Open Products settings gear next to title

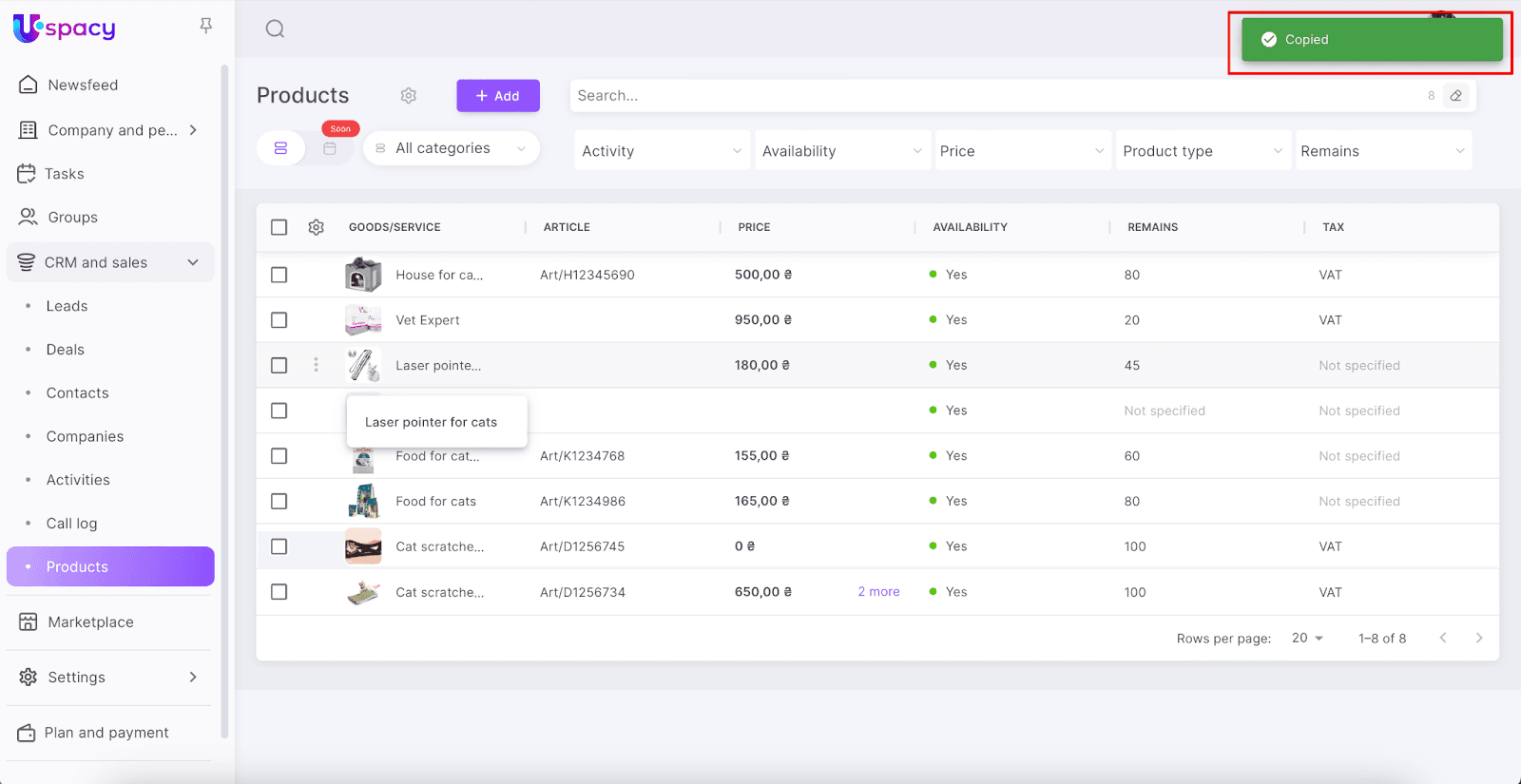coord(409,96)
